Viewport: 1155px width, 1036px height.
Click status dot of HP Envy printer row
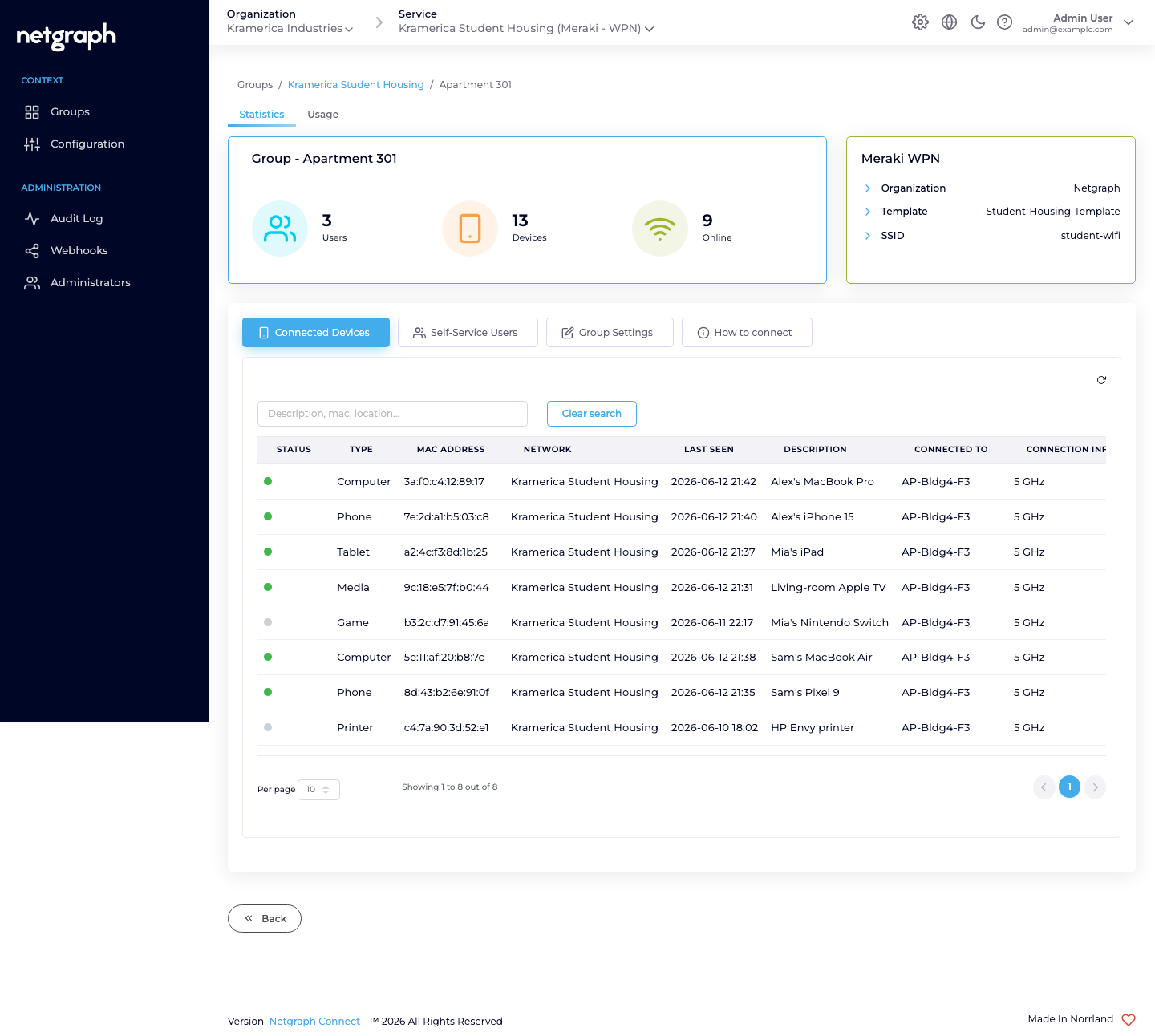(268, 727)
